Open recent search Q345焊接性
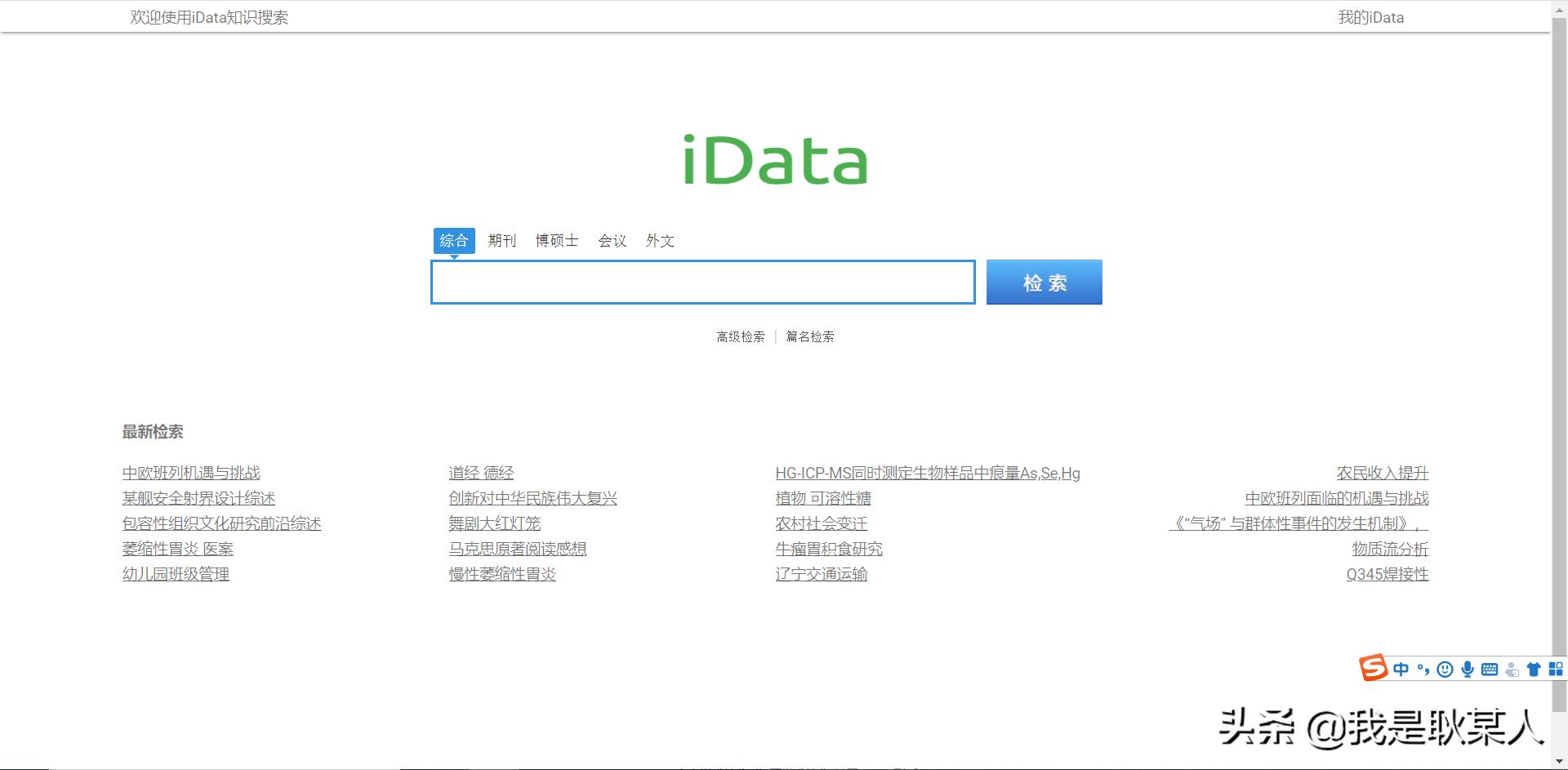This screenshot has height=770, width=1568. pos(1388,574)
